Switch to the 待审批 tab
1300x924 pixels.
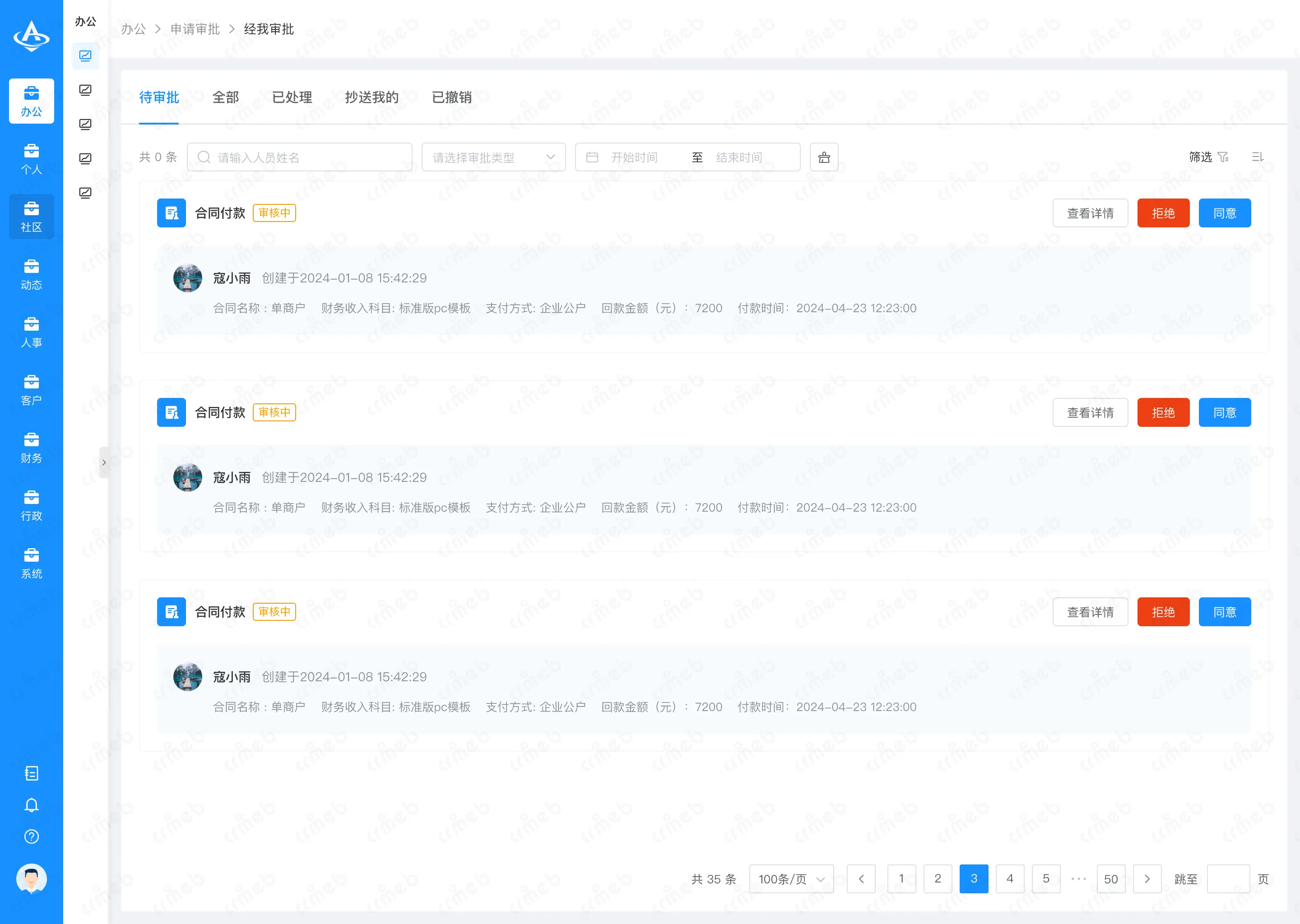(159, 97)
